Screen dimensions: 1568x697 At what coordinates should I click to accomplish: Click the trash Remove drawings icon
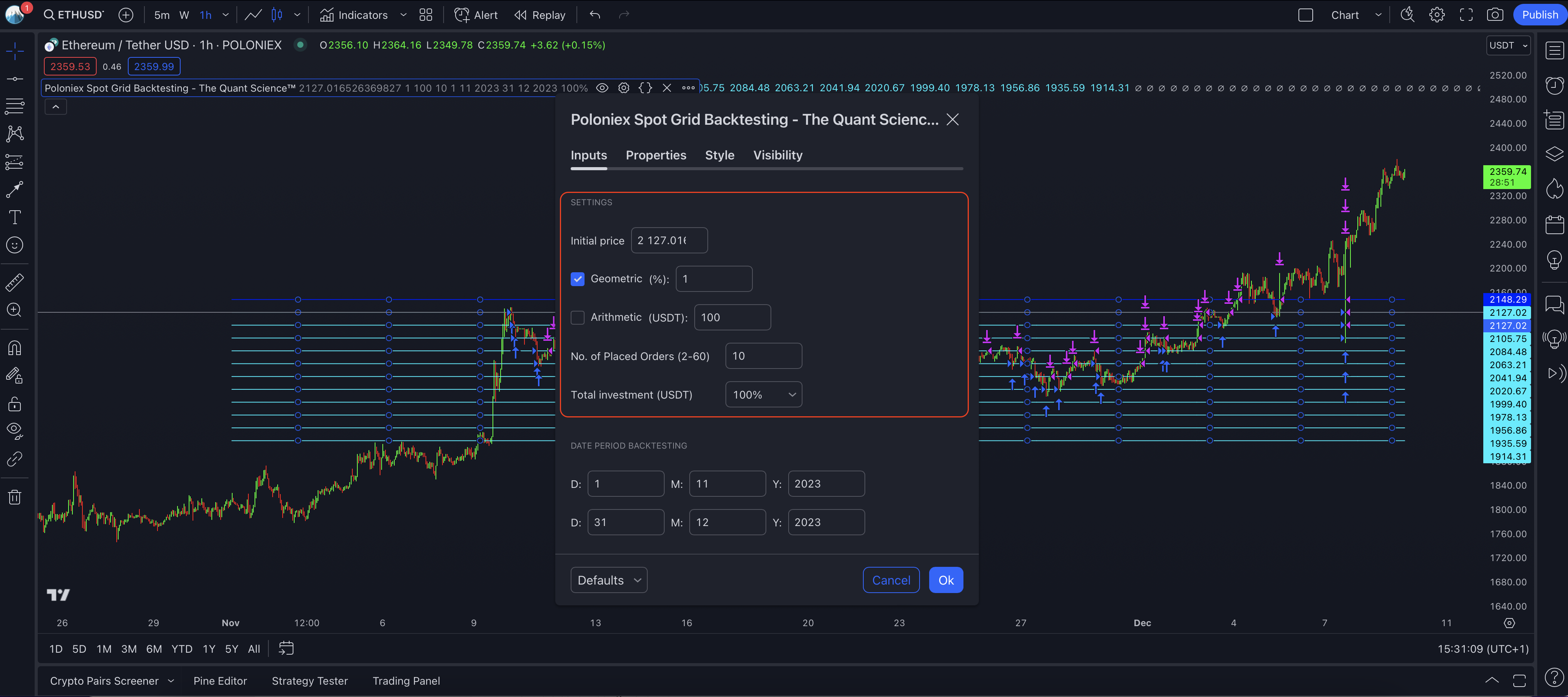[15, 498]
